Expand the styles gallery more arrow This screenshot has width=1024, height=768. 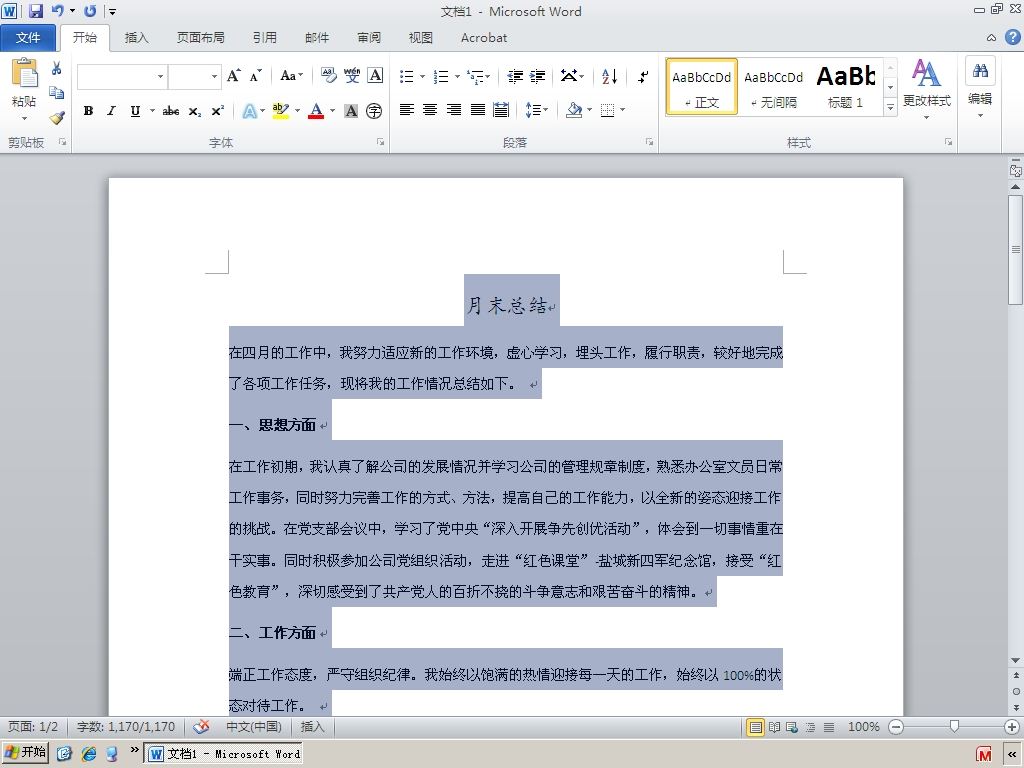[x=890, y=107]
